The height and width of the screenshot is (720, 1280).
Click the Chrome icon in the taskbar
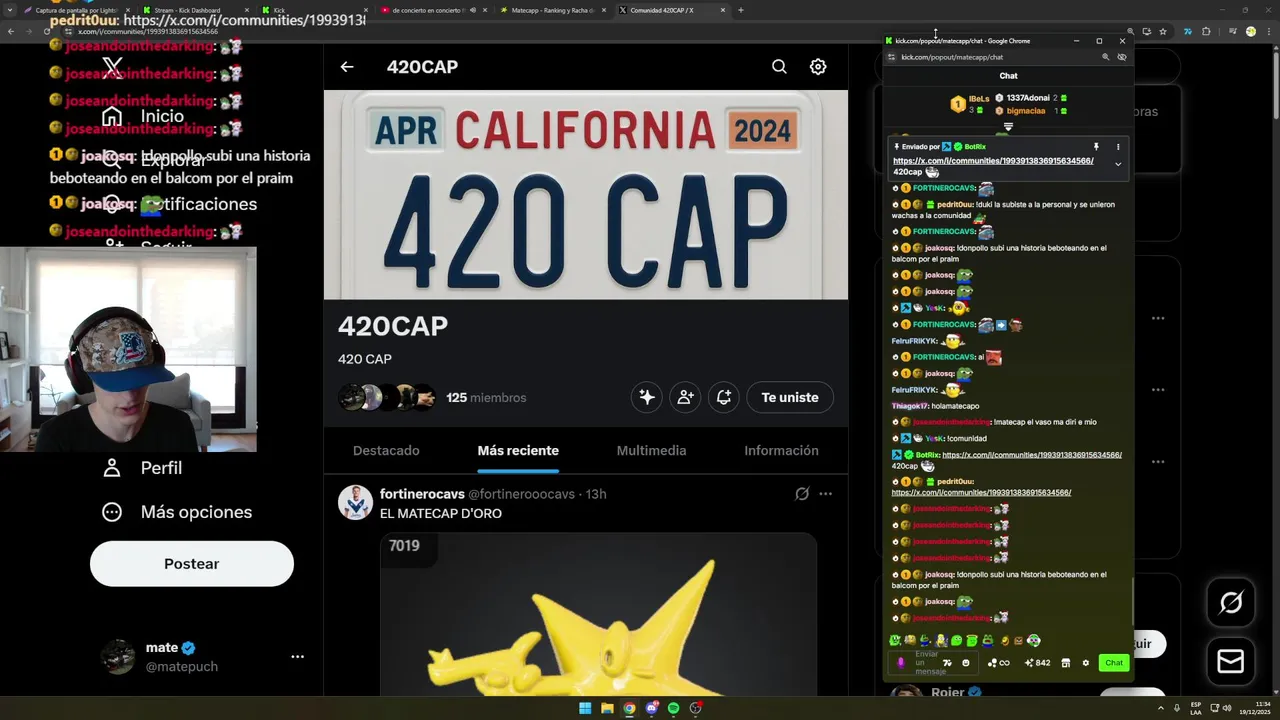[629, 708]
